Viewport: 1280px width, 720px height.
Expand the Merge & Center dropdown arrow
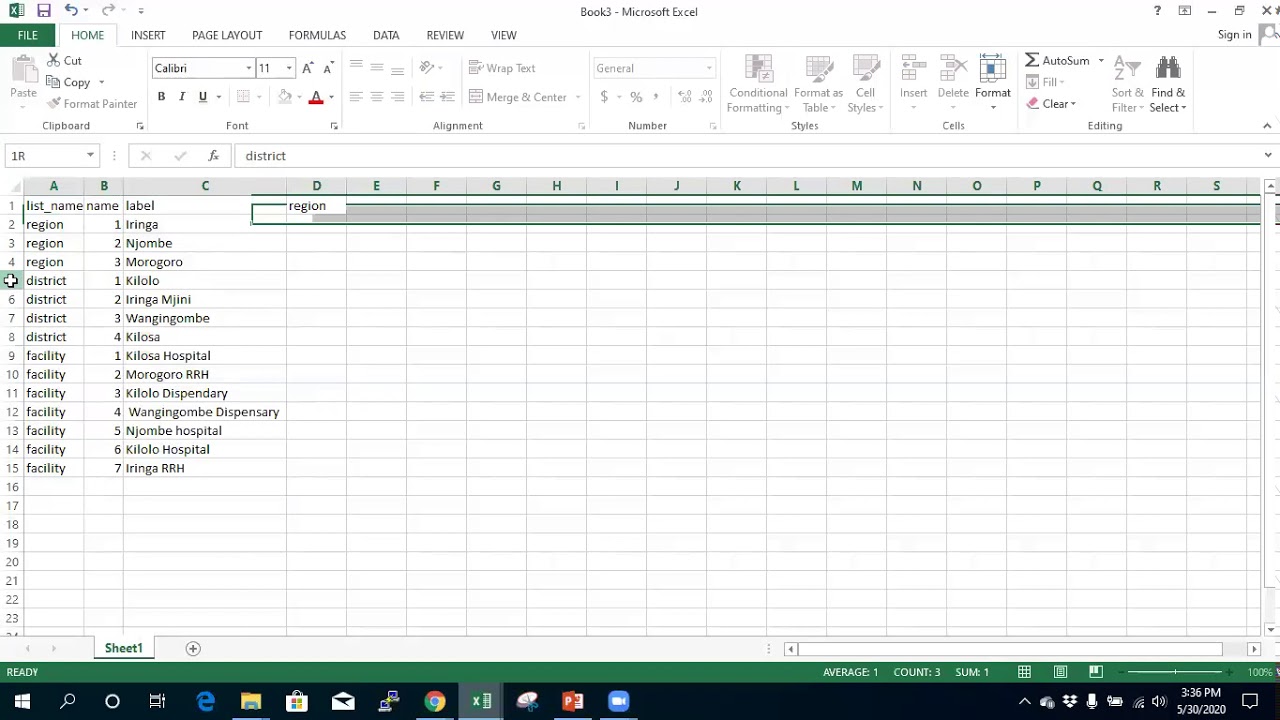coord(578,97)
